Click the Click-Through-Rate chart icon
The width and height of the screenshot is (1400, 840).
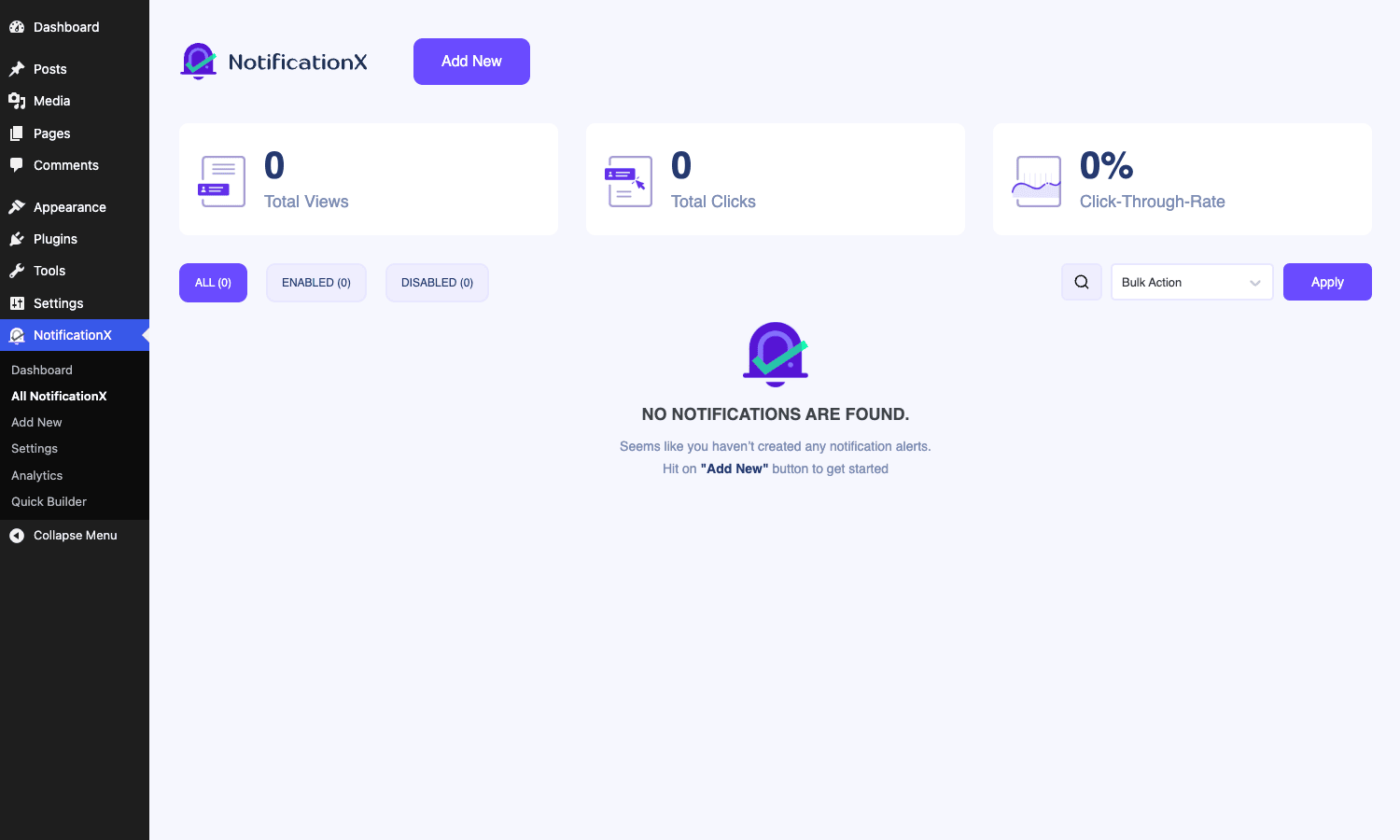1037,180
